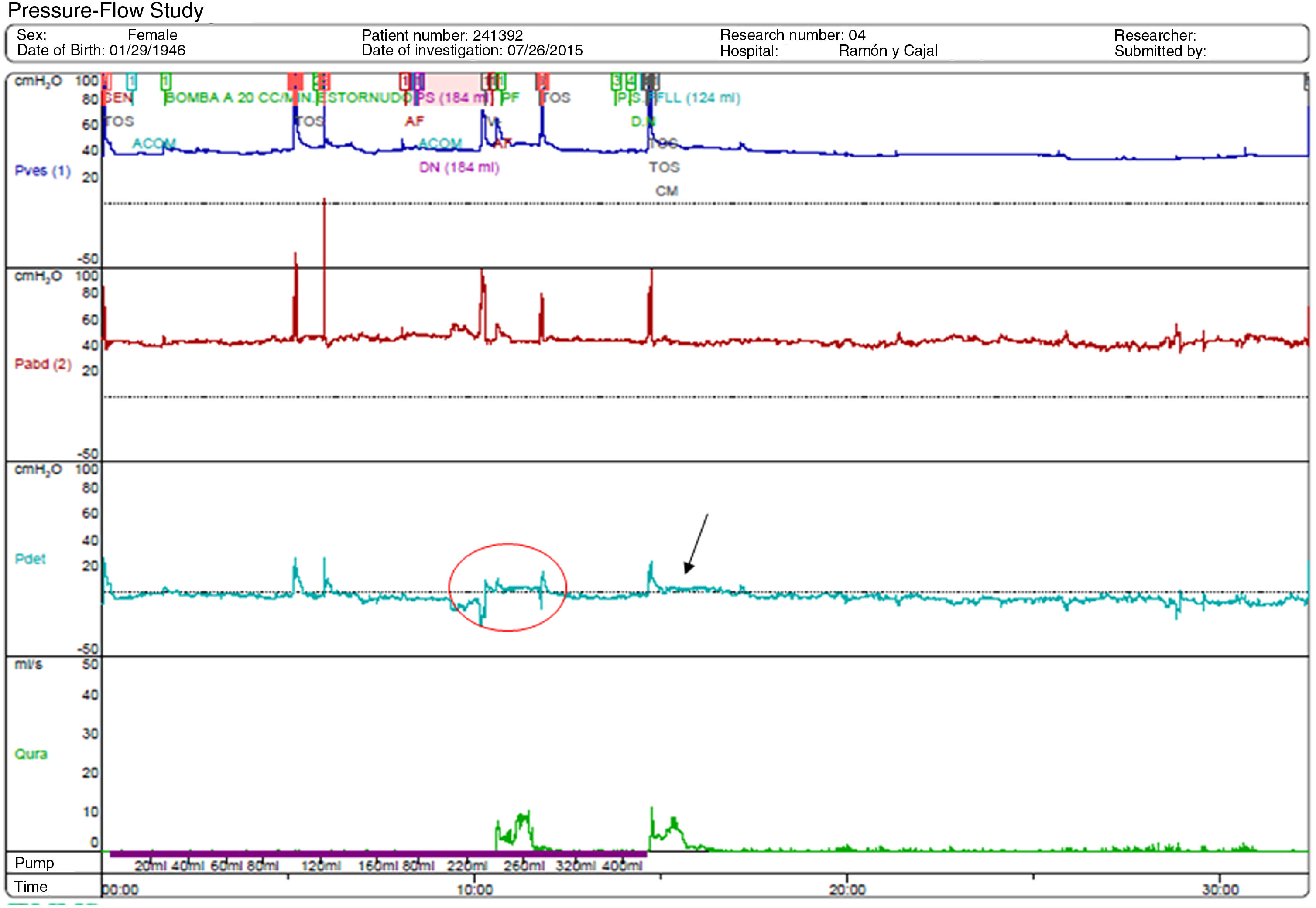Click the 10:00 mark on Time axis
The width and height of the screenshot is (1316, 908).
click(475, 889)
